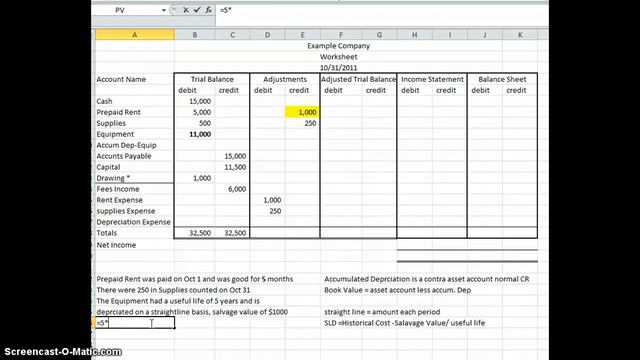Click the 'salvage value of $1000' note line

coord(192,312)
